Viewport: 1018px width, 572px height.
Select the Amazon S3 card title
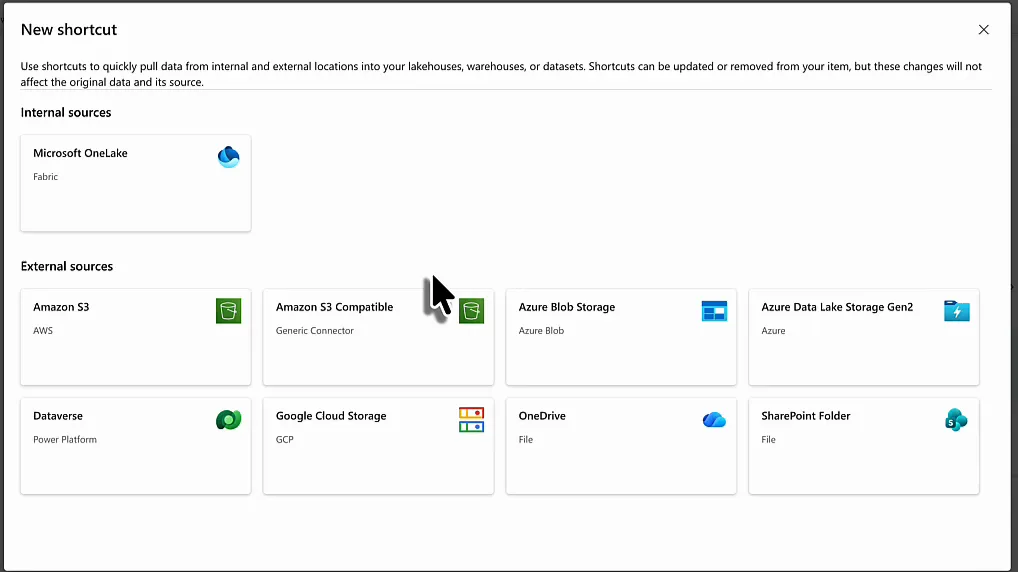tap(61, 307)
